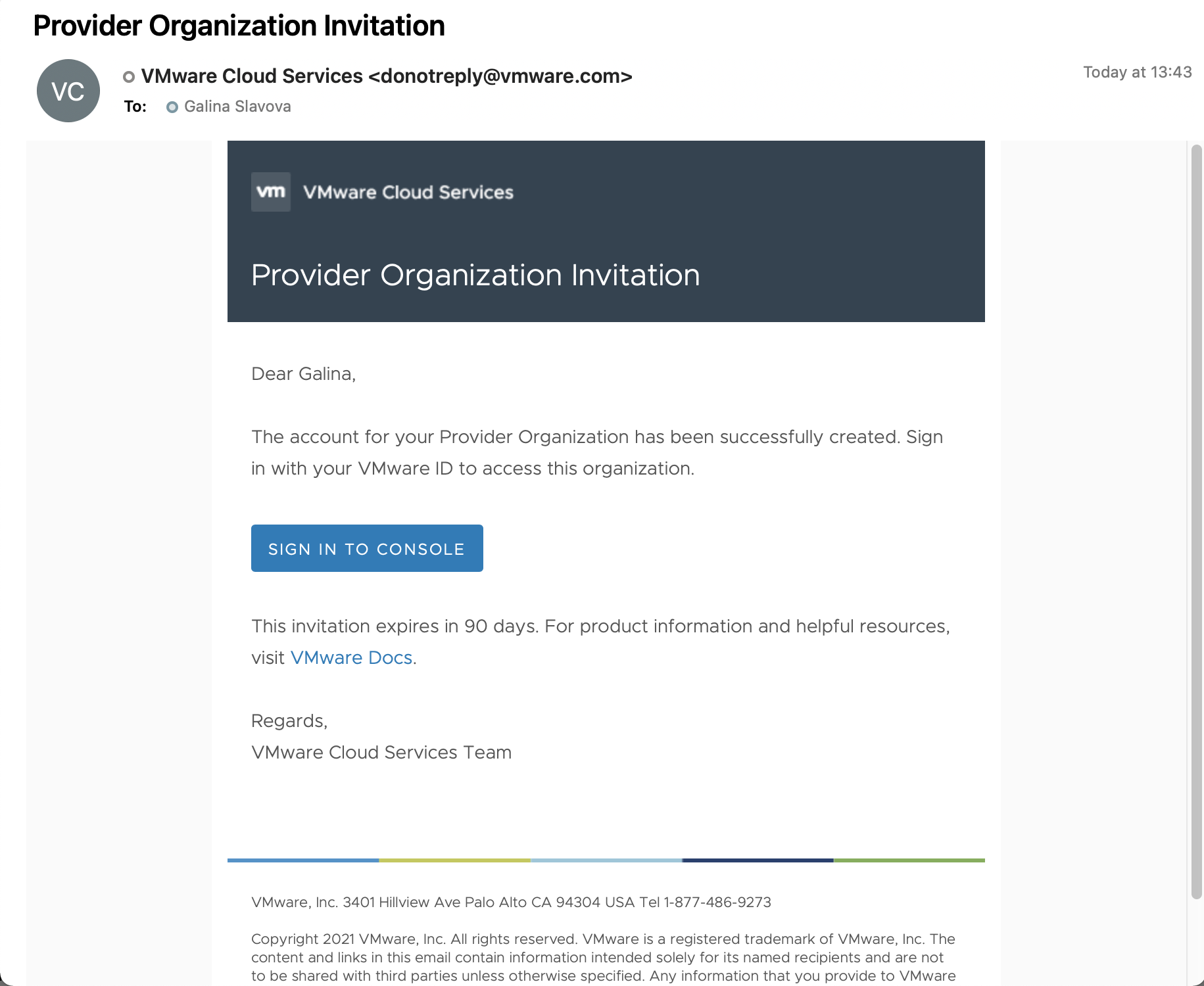Screen dimensions: 1204x986
Task: Select recipient name Galina Slavova
Action: [x=237, y=106]
